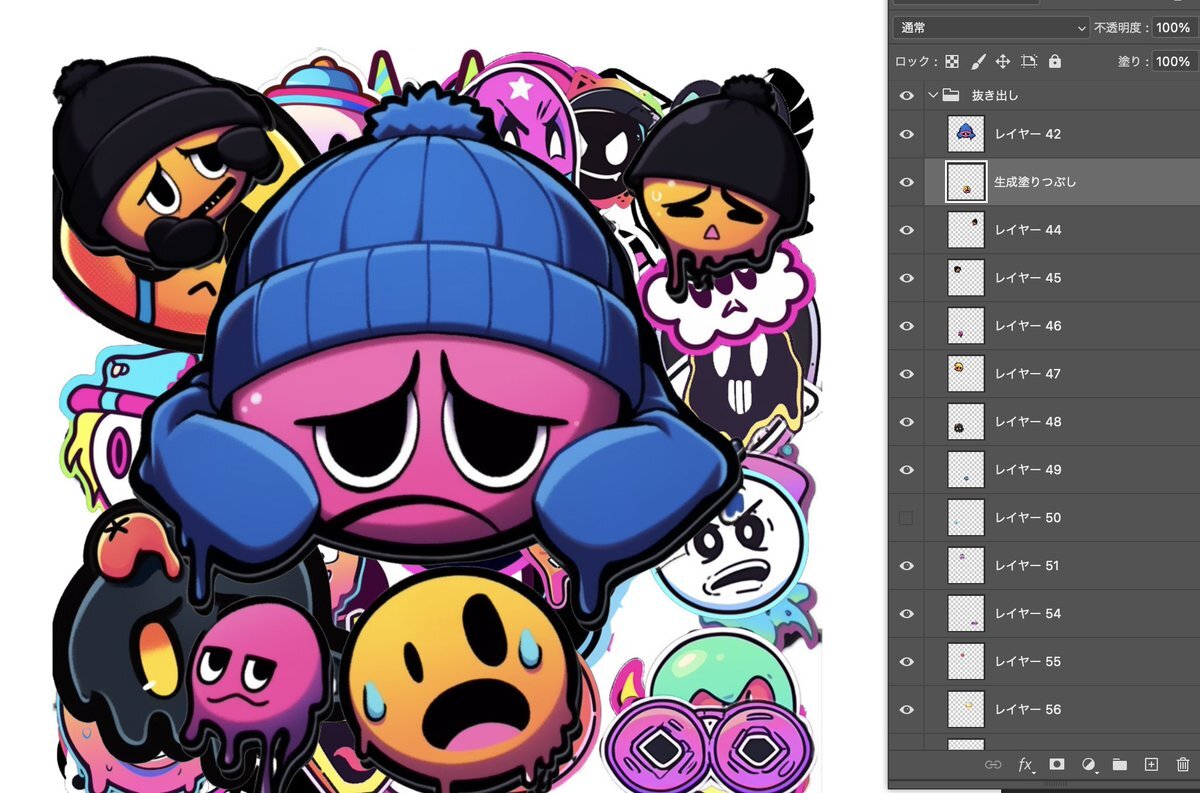Select the layer named レイヤー 46
Screen dimensions: 1200x793
tap(1028, 326)
